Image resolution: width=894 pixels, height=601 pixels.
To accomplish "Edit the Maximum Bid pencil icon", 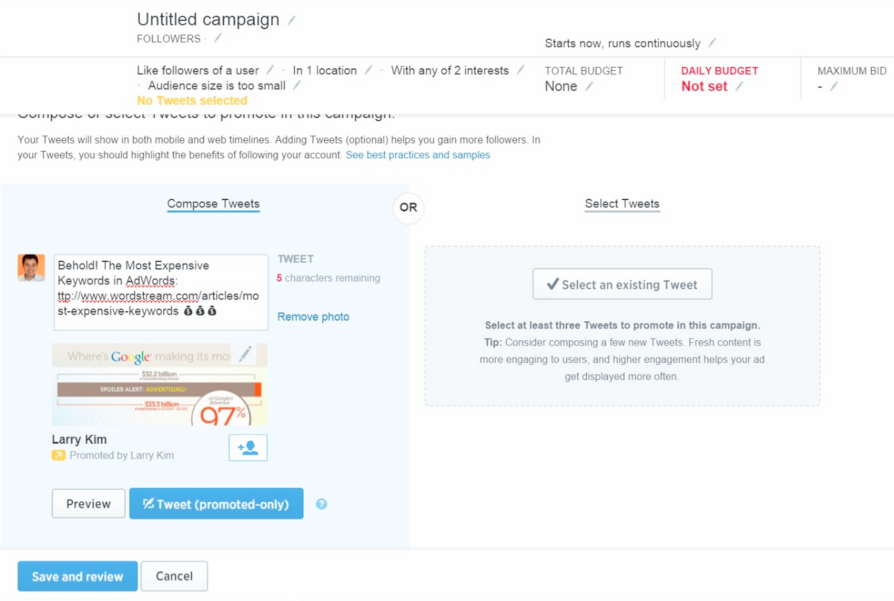I will click(834, 87).
